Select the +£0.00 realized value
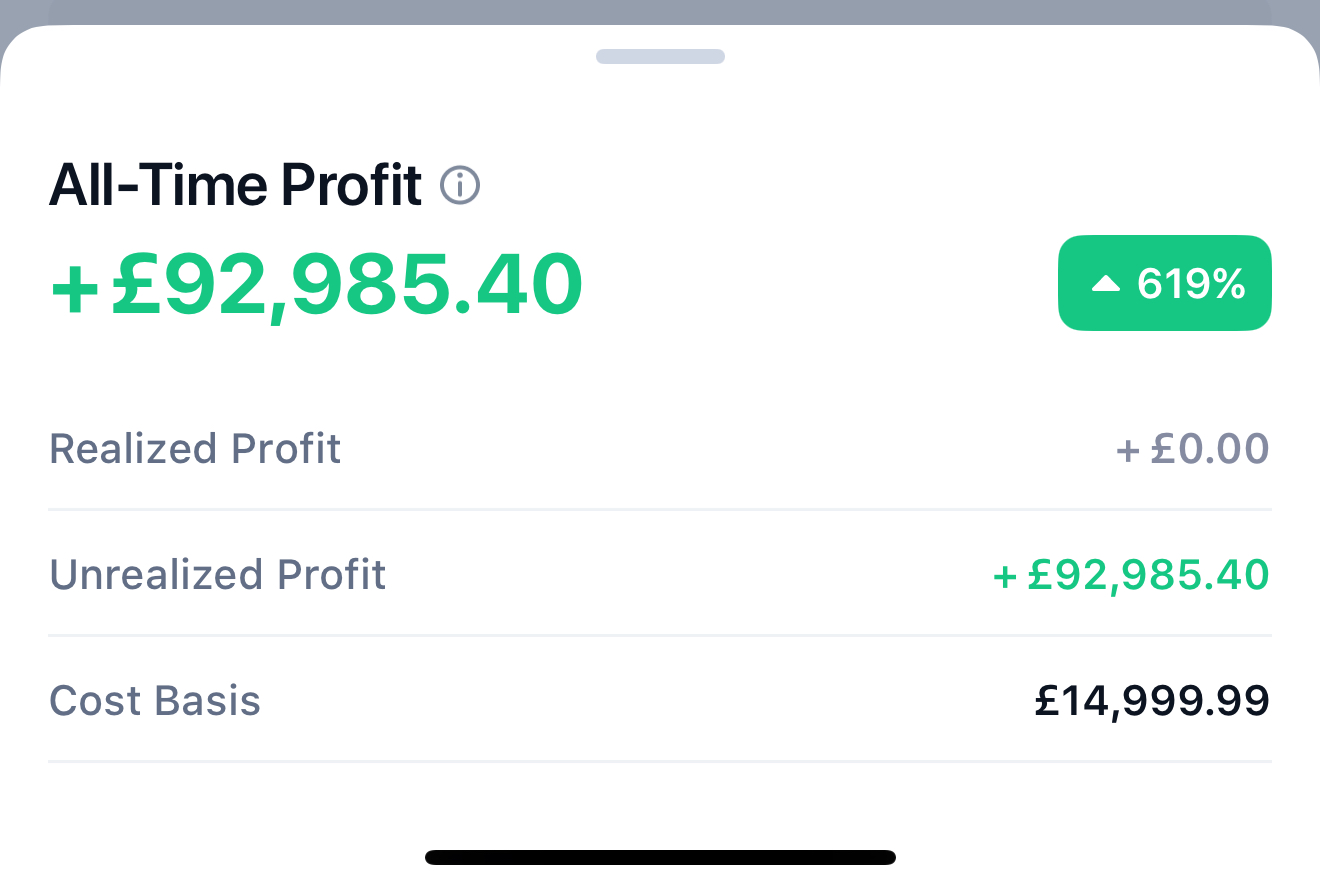1320x889 pixels. coord(1192,449)
